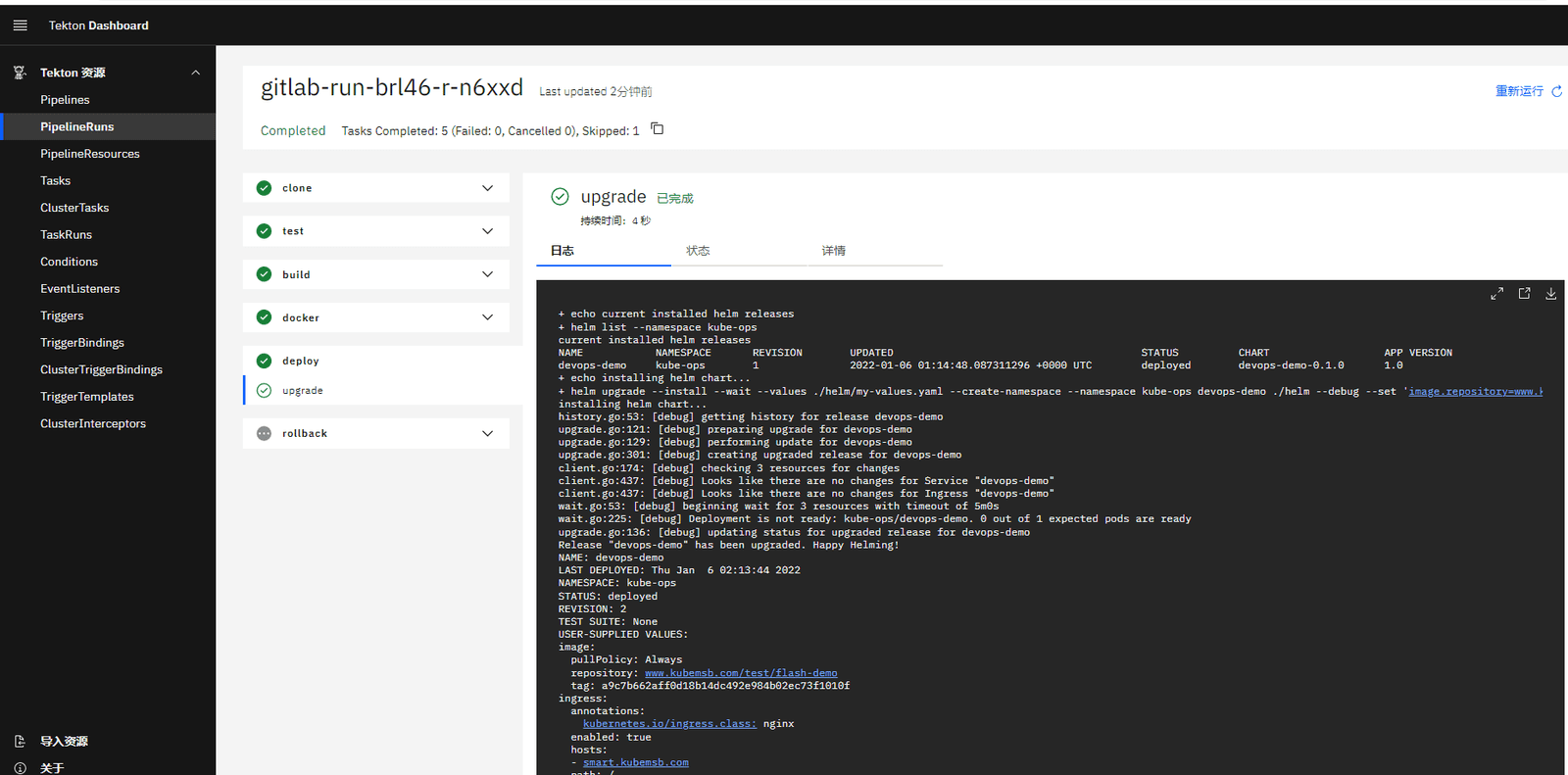Switch to the 状态 status tab

pyautogui.click(x=739, y=251)
